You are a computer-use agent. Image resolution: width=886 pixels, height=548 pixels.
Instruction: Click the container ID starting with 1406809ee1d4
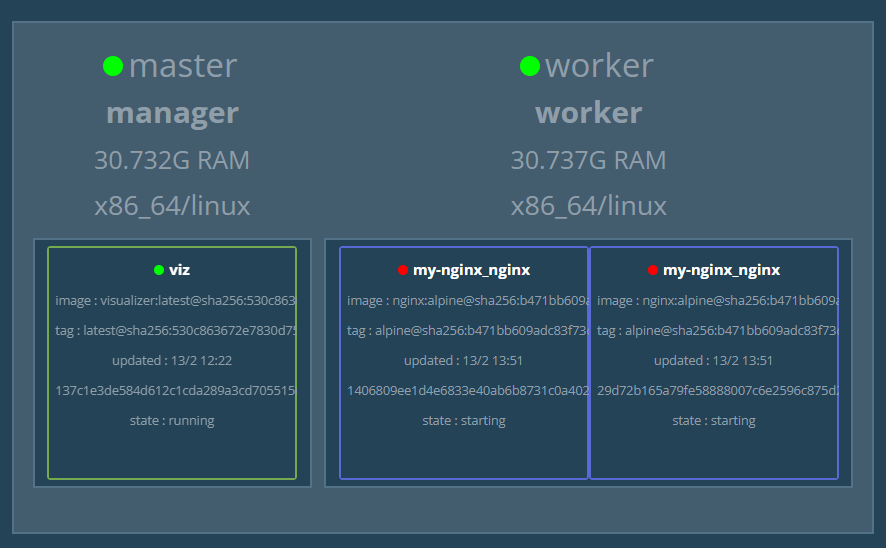466,391
